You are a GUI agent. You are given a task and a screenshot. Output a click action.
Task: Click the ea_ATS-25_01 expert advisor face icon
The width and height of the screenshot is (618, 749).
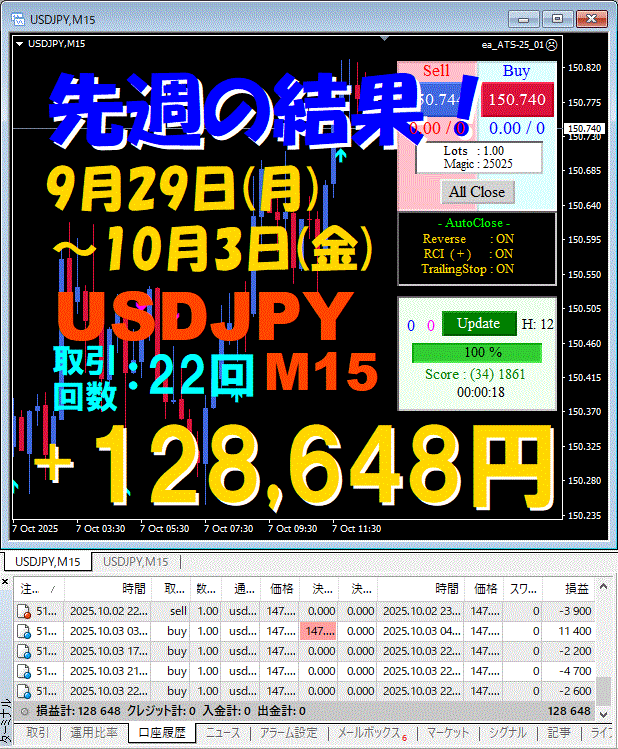pyautogui.click(x=553, y=44)
